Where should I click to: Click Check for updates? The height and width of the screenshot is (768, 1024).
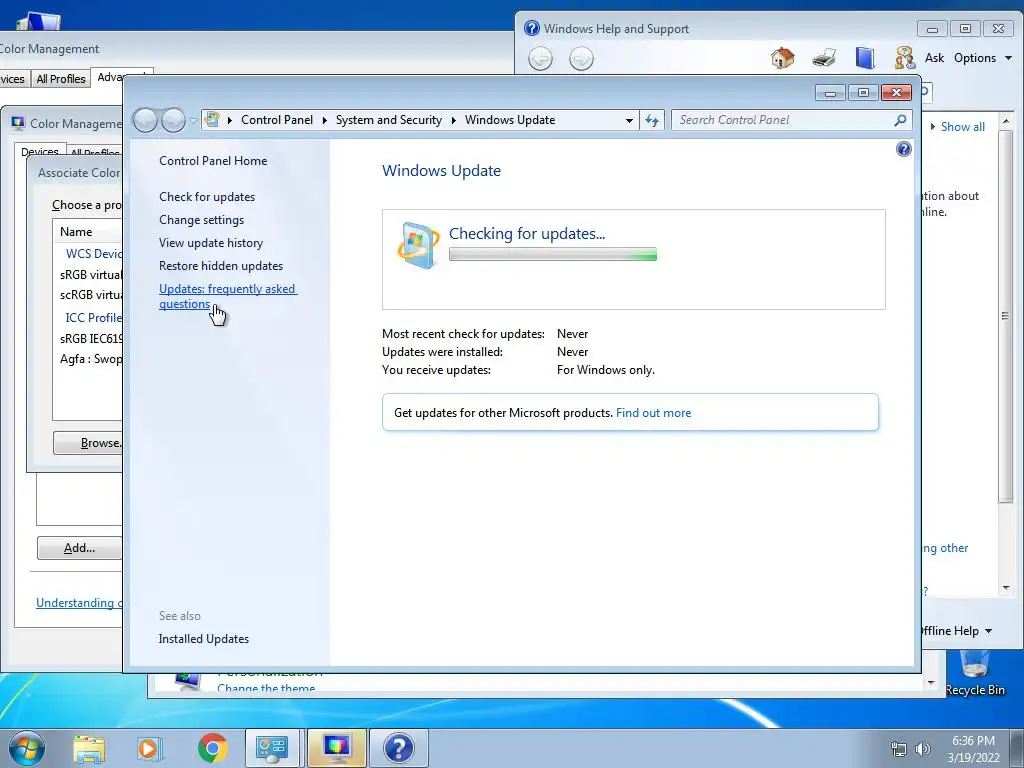(x=207, y=197)
